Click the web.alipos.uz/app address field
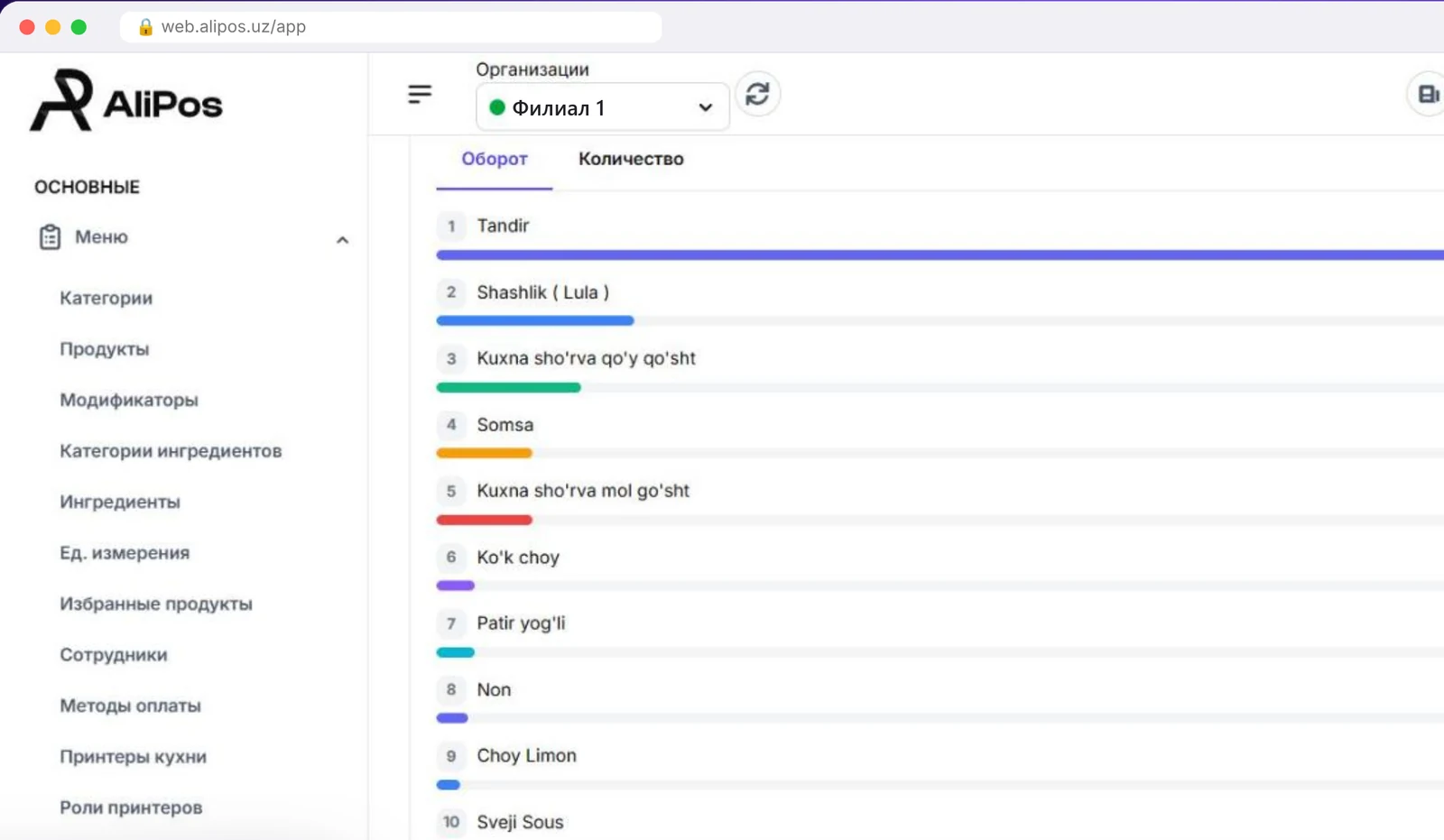Viewport: 1444px width, 840px height. tap(391, 27)
